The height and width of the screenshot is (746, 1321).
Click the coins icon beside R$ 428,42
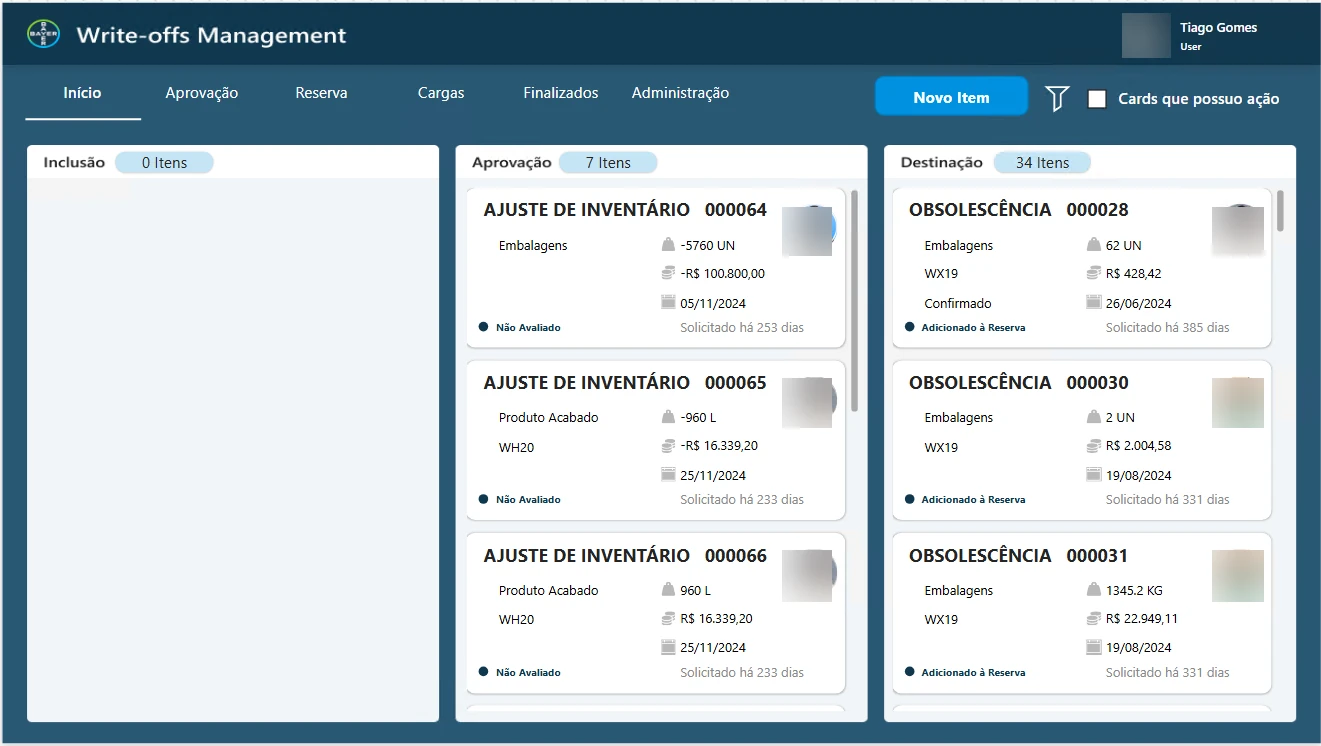click(x=1094, y=273)
